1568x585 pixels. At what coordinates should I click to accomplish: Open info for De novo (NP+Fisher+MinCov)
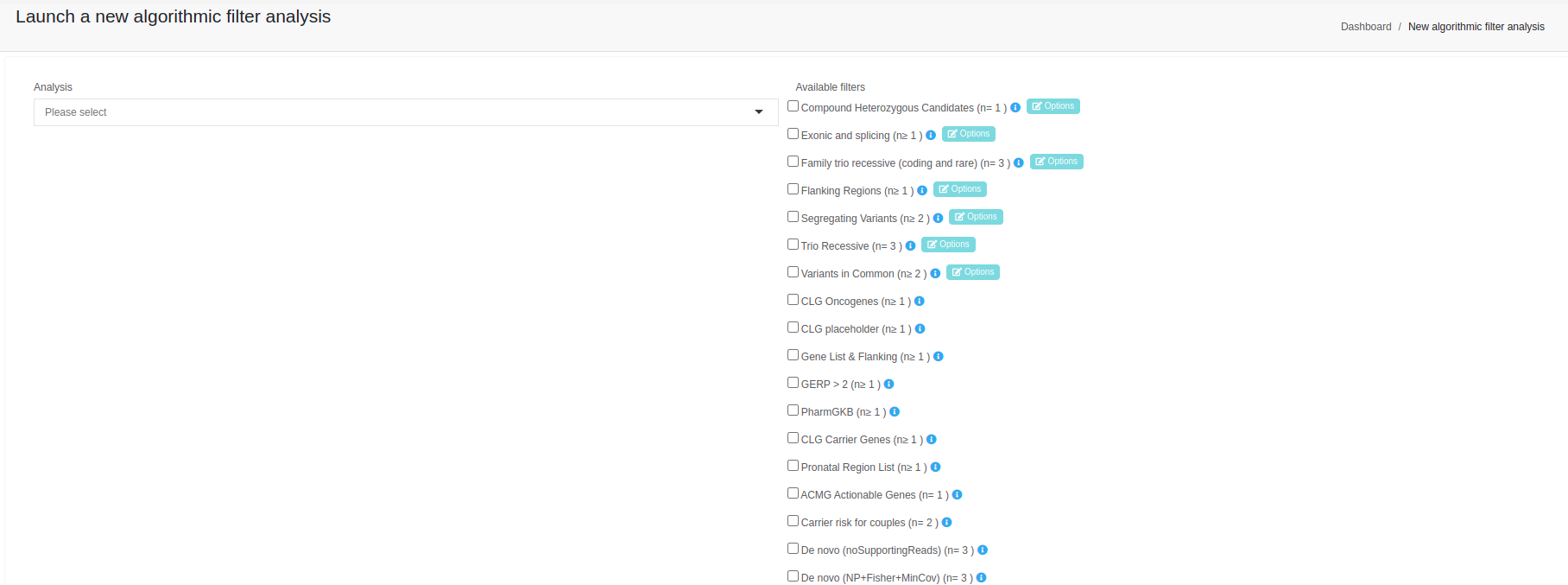point(981,578)
